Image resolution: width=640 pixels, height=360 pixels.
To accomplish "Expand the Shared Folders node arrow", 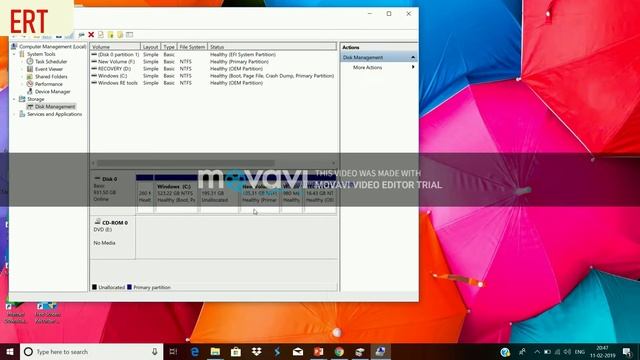I will [22, 77].
